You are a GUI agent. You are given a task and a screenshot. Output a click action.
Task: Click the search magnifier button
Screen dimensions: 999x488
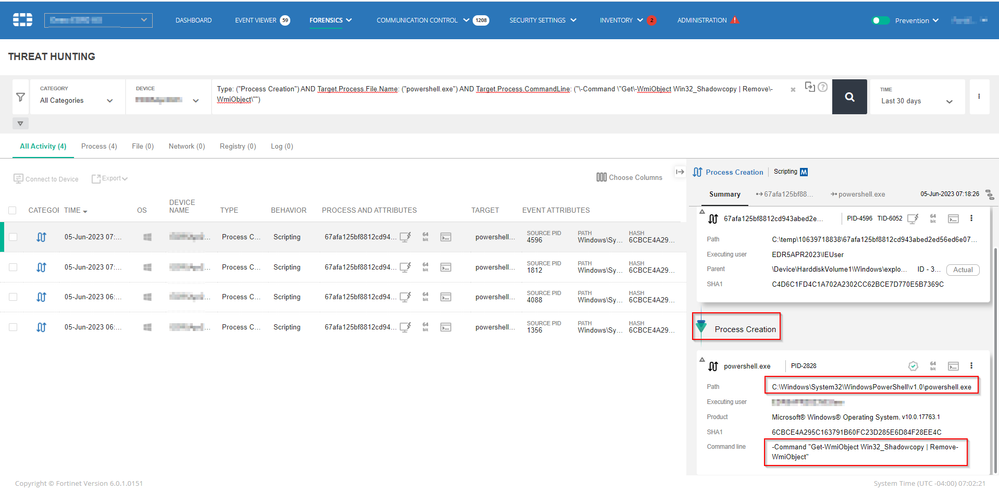849,96
